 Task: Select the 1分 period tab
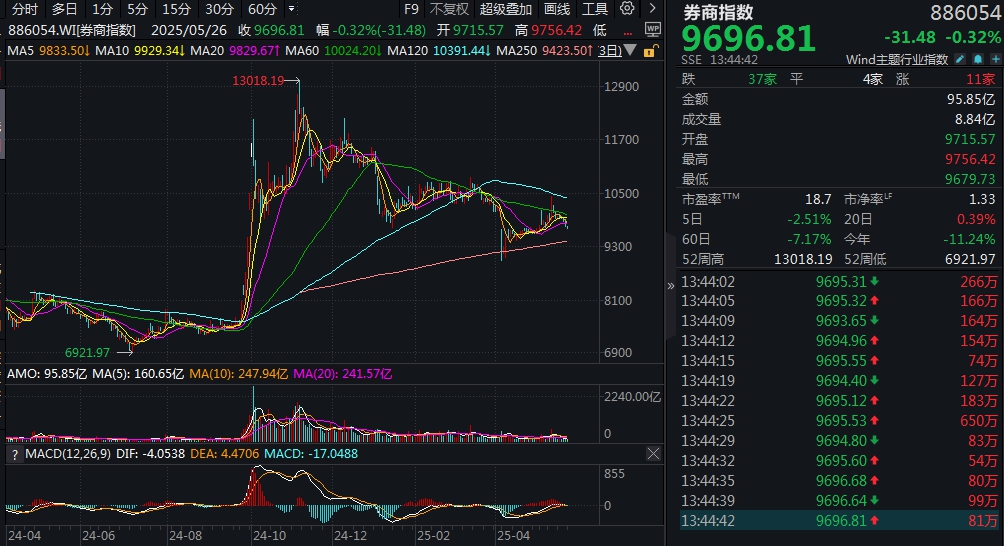[102, 9]
